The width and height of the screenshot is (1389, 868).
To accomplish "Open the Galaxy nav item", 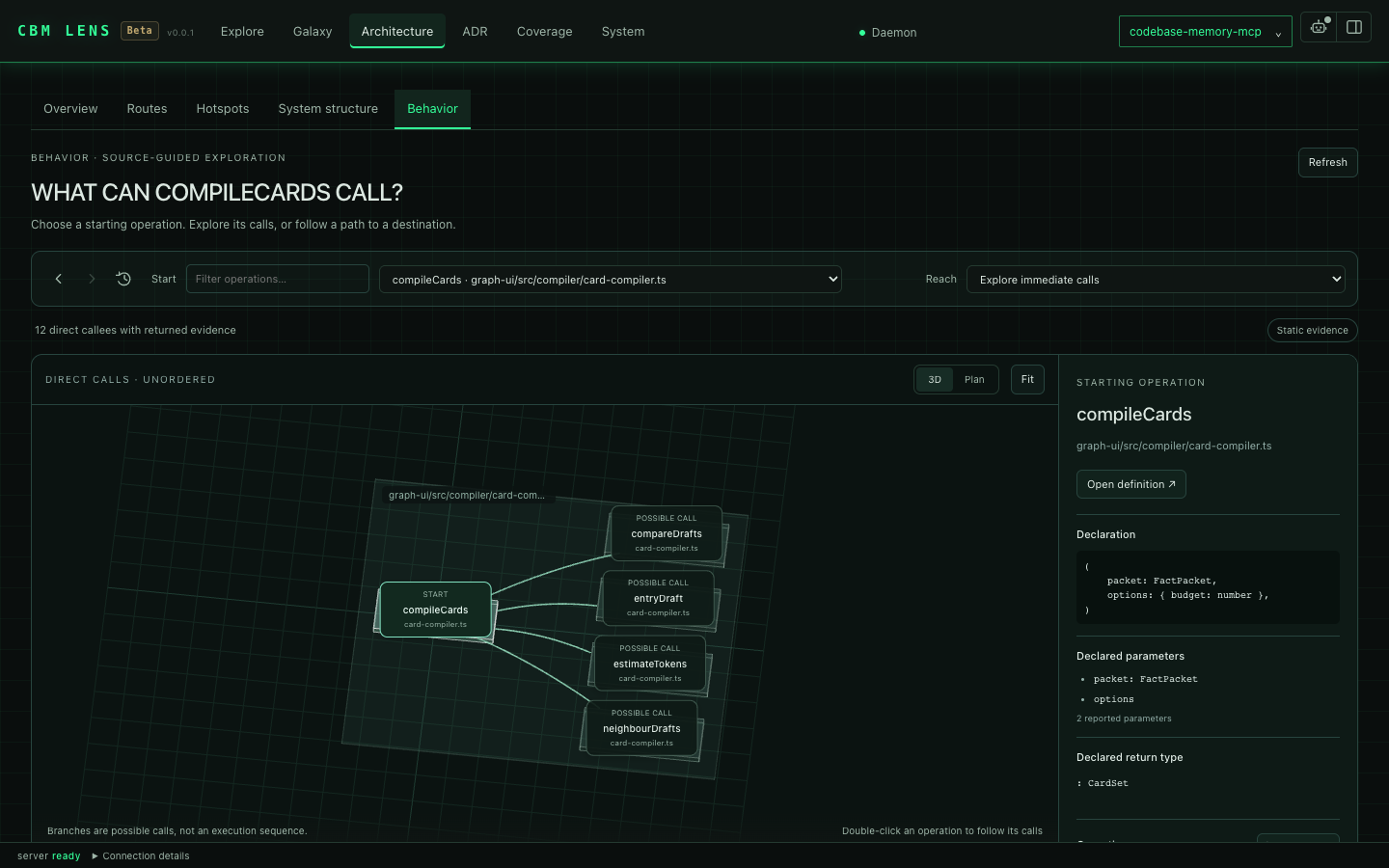I will pyautogui.click(x=313, y=31).
